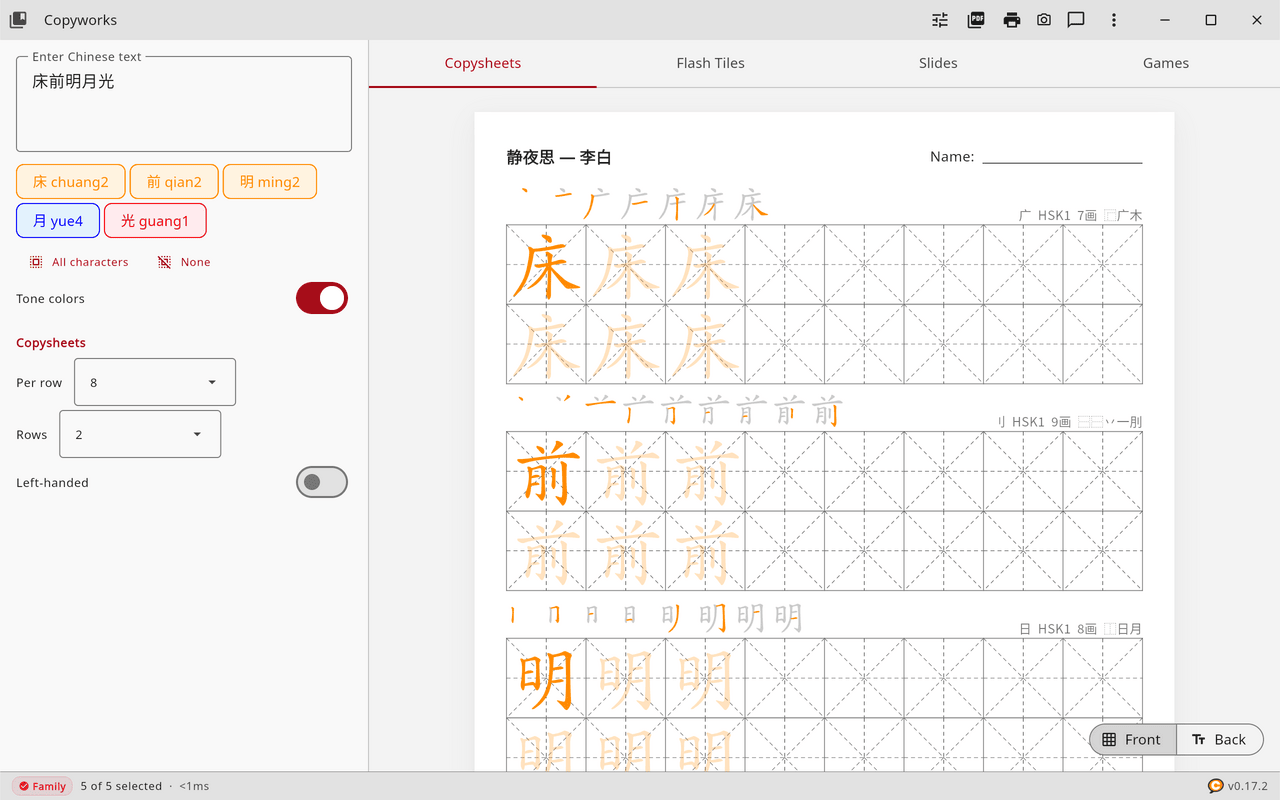This screenshot has height=800, width=1280.
Task: Toggle the 明 ming2 character chip
Action: [270, 182]
